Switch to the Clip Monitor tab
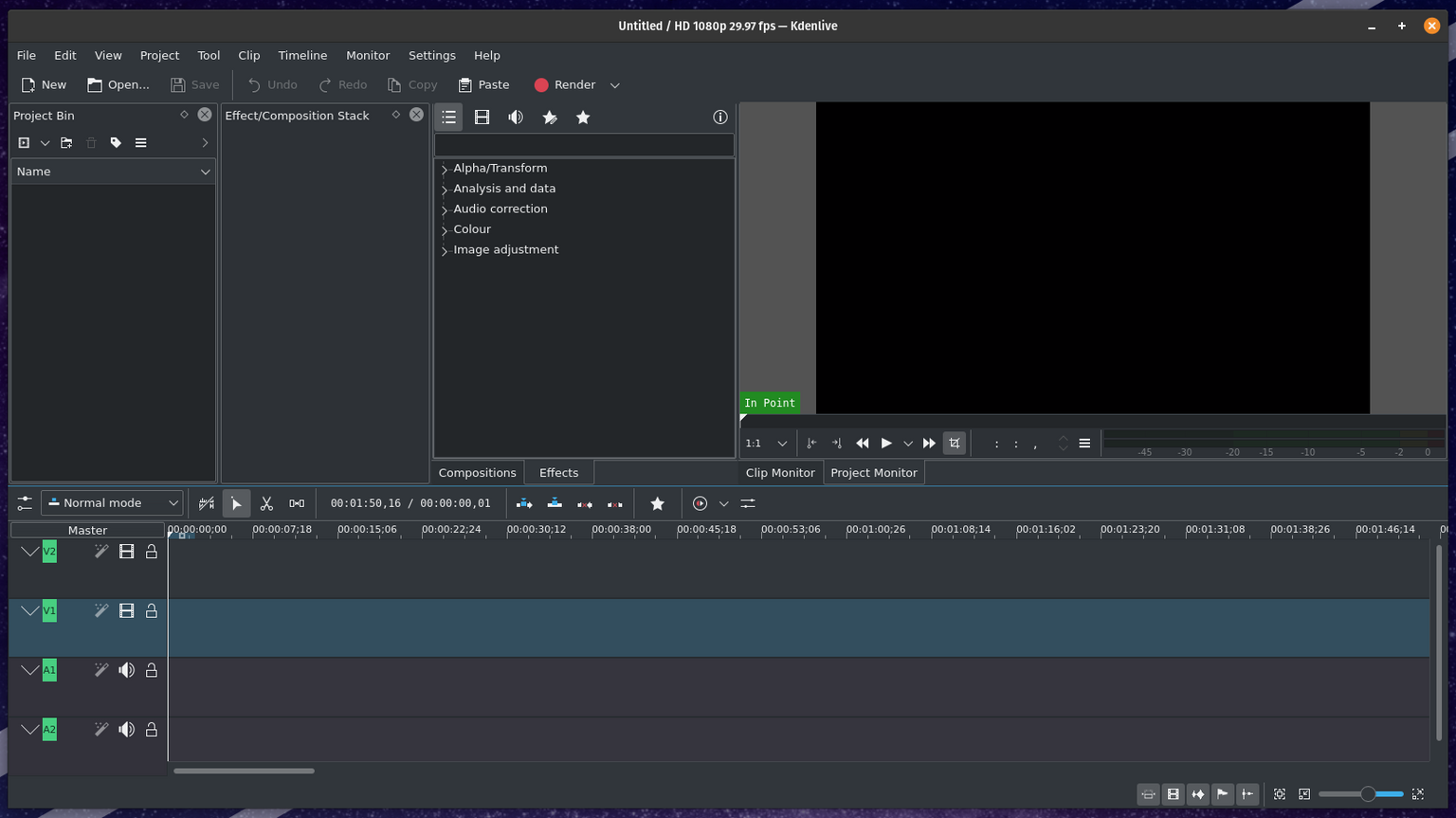Screen dimensions: 1456x818 779,473
